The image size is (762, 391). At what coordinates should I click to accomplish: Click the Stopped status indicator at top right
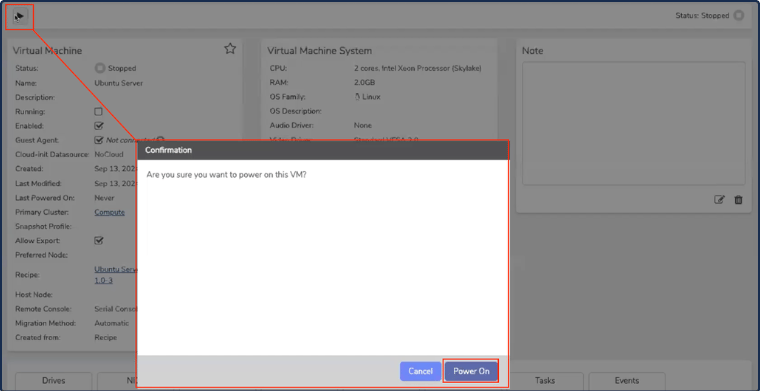pyautogui.click(x=739, y=16)
